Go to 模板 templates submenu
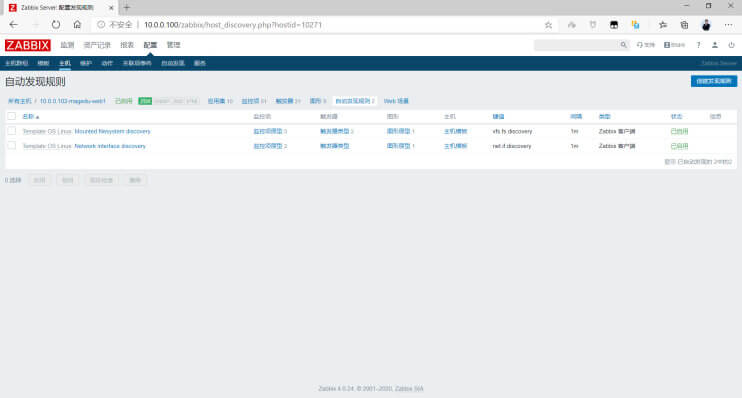The width and height of the screenshot is (742, 398). tap(43, 63)
